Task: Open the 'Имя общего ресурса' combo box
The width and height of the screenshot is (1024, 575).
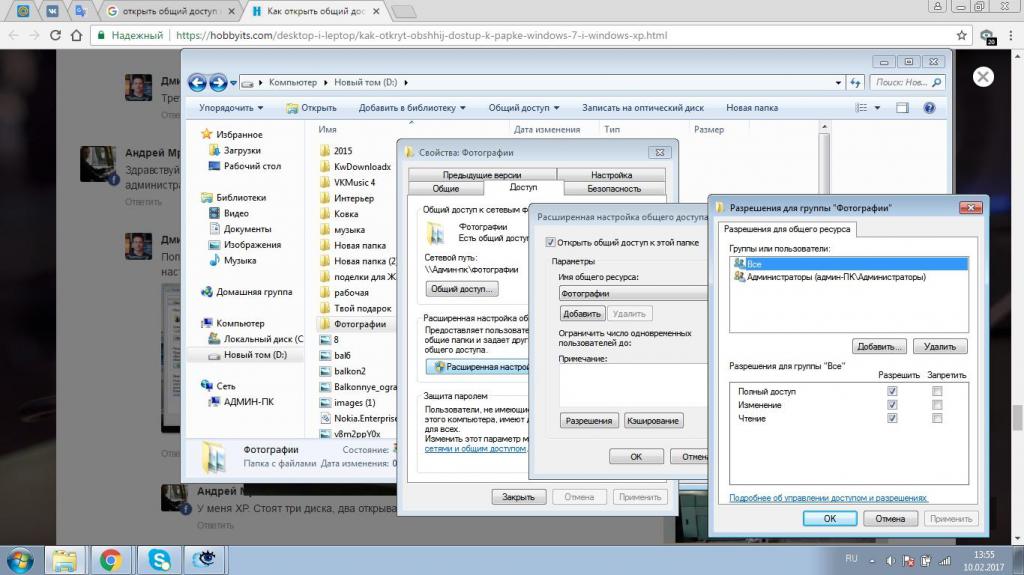Action: point(633,293)
